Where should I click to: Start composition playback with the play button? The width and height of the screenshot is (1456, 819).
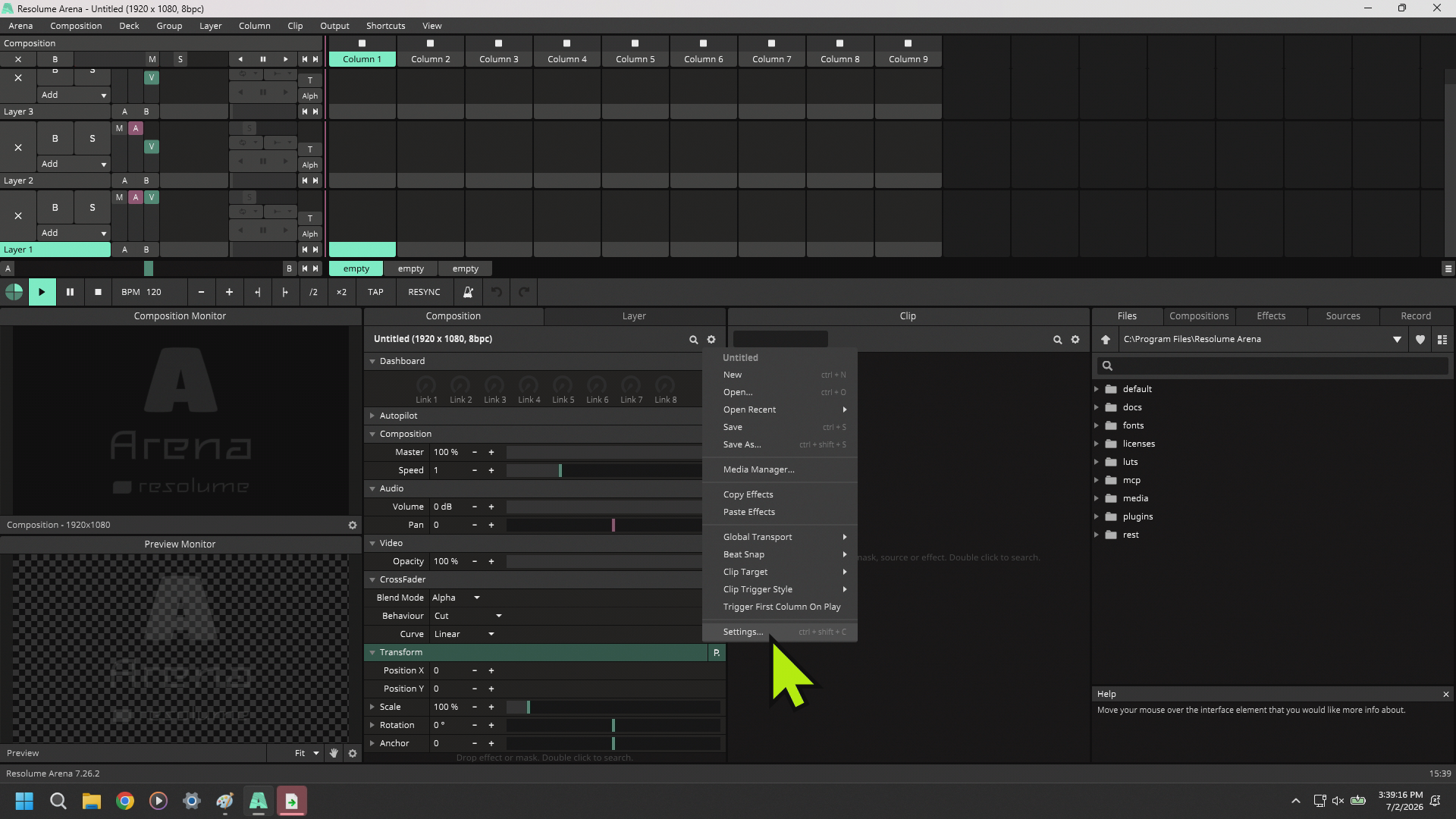click(42, 292)
